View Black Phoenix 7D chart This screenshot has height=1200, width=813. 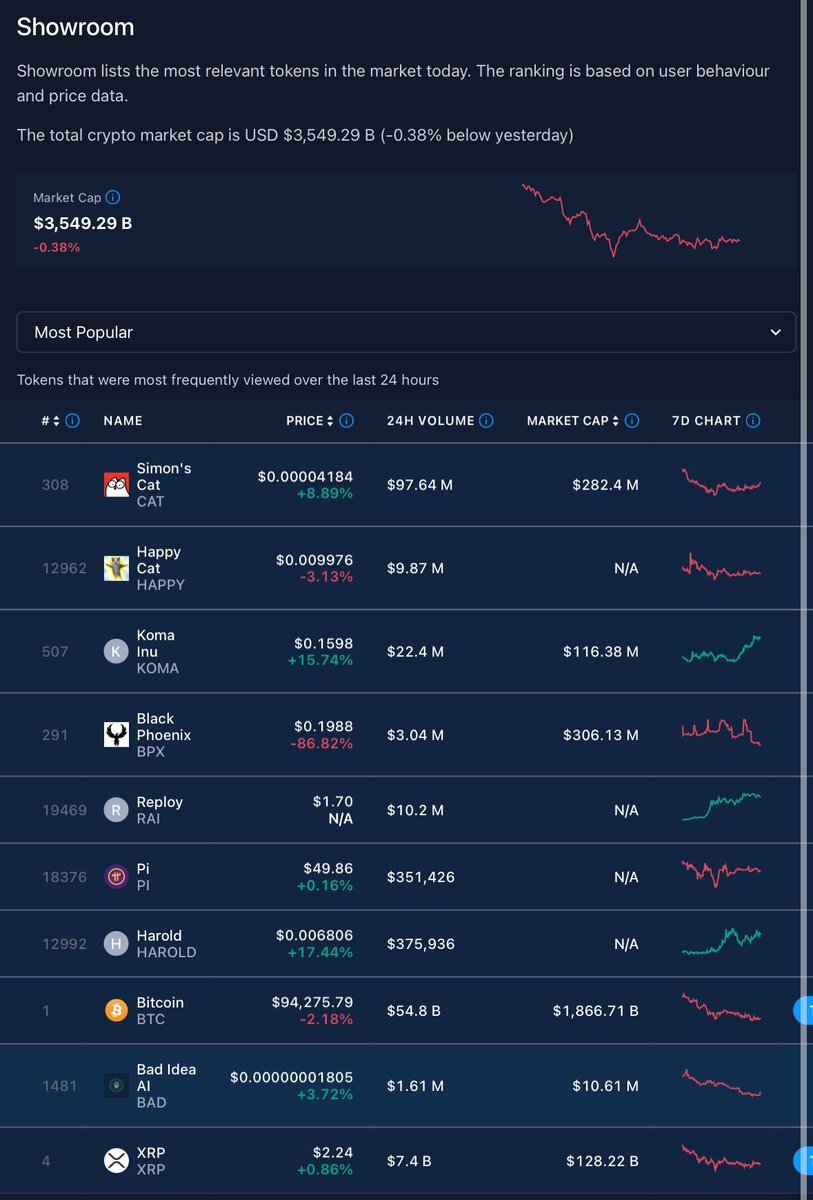[x=721, y=730]
